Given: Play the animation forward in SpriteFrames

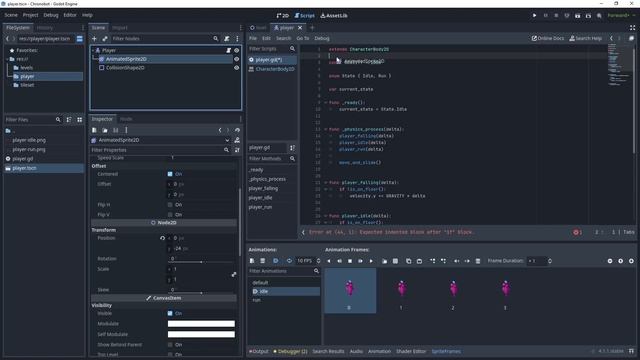Looking at the screenshot, I should click(x=371, y=261).
